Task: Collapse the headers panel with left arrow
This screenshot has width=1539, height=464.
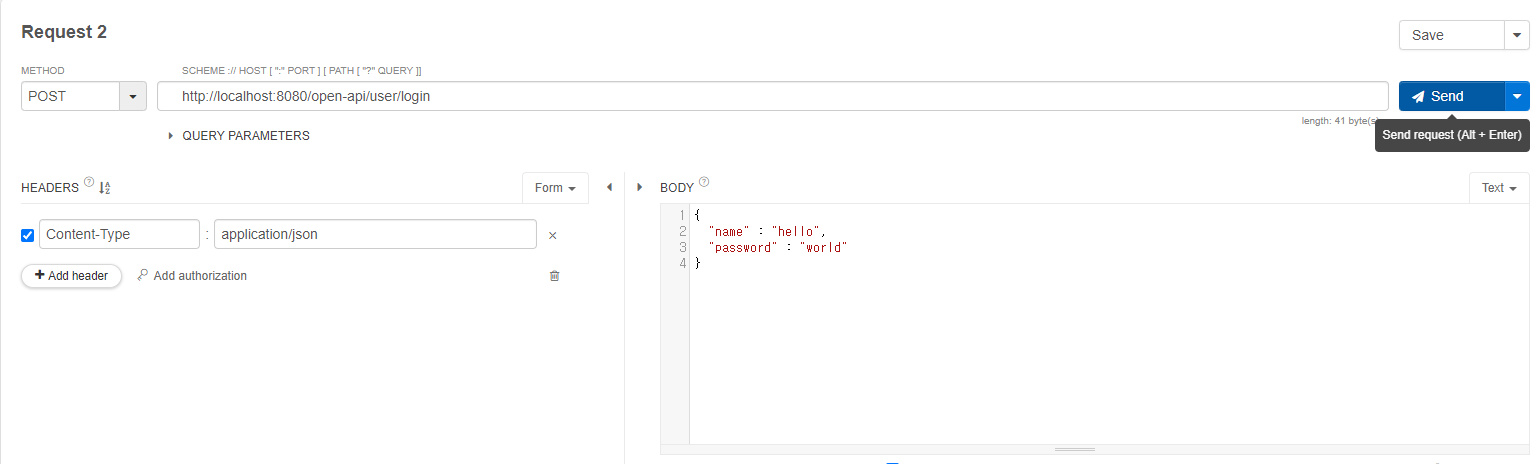Action: coord(609,187)
